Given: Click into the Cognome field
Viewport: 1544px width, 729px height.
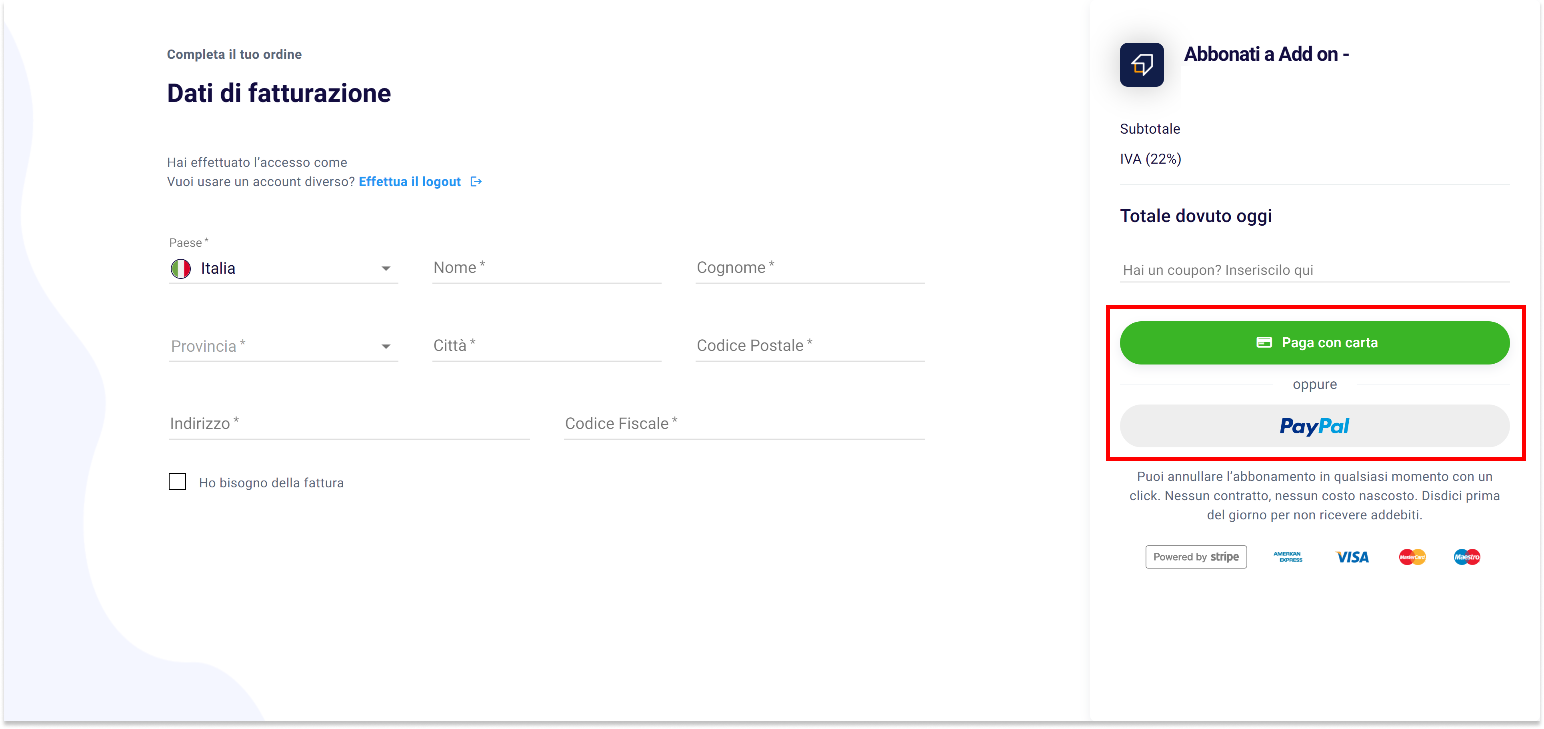Looking at the screenshot, I should (810, 268).
